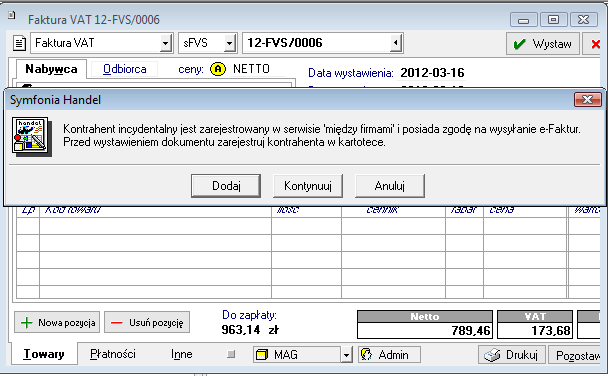Click Kontynuuj in the Symfonia Handel dialog
Screen dimensions: 608x376
point(308,186)
